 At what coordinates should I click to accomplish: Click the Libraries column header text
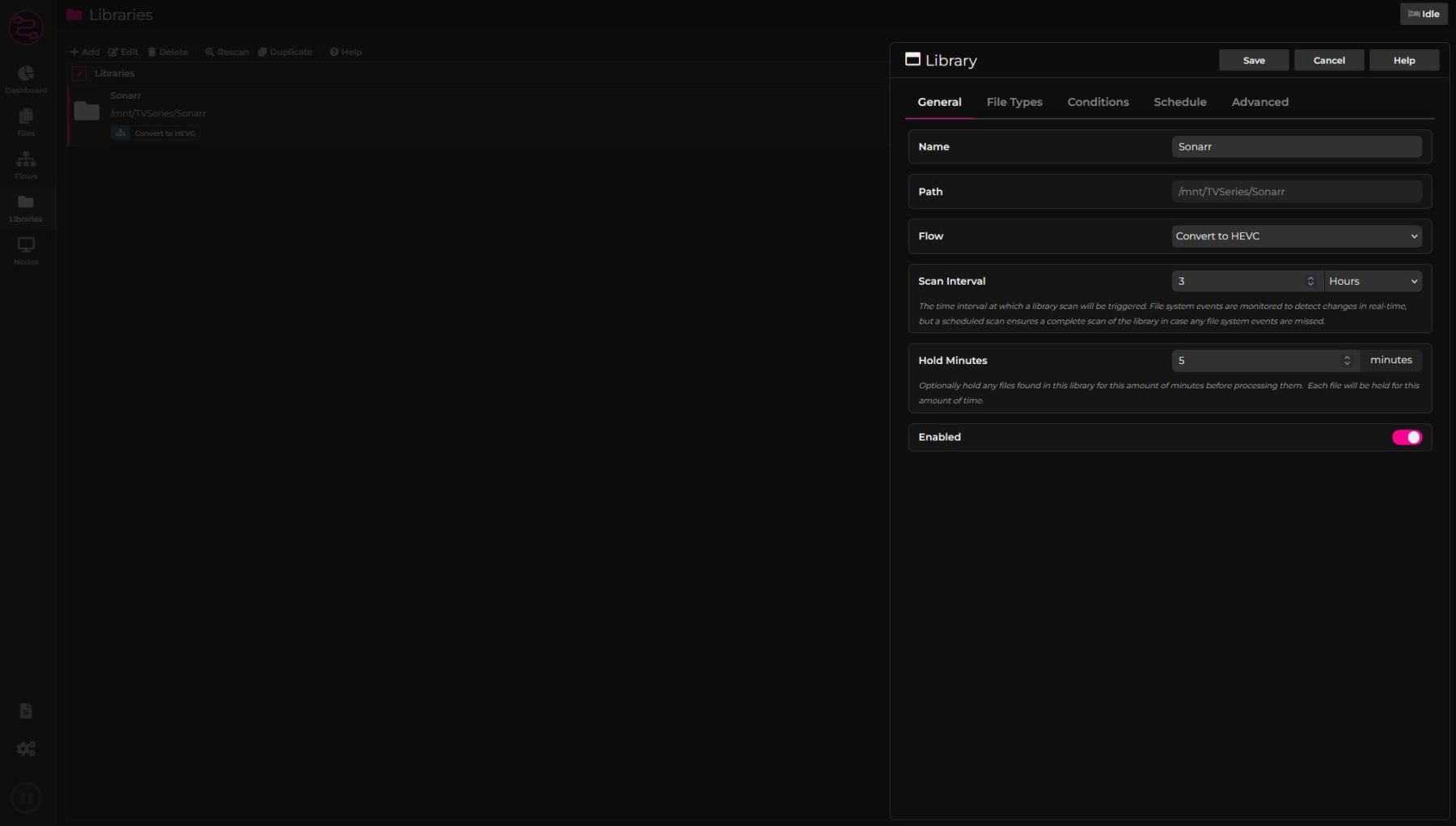coord(114,74)
